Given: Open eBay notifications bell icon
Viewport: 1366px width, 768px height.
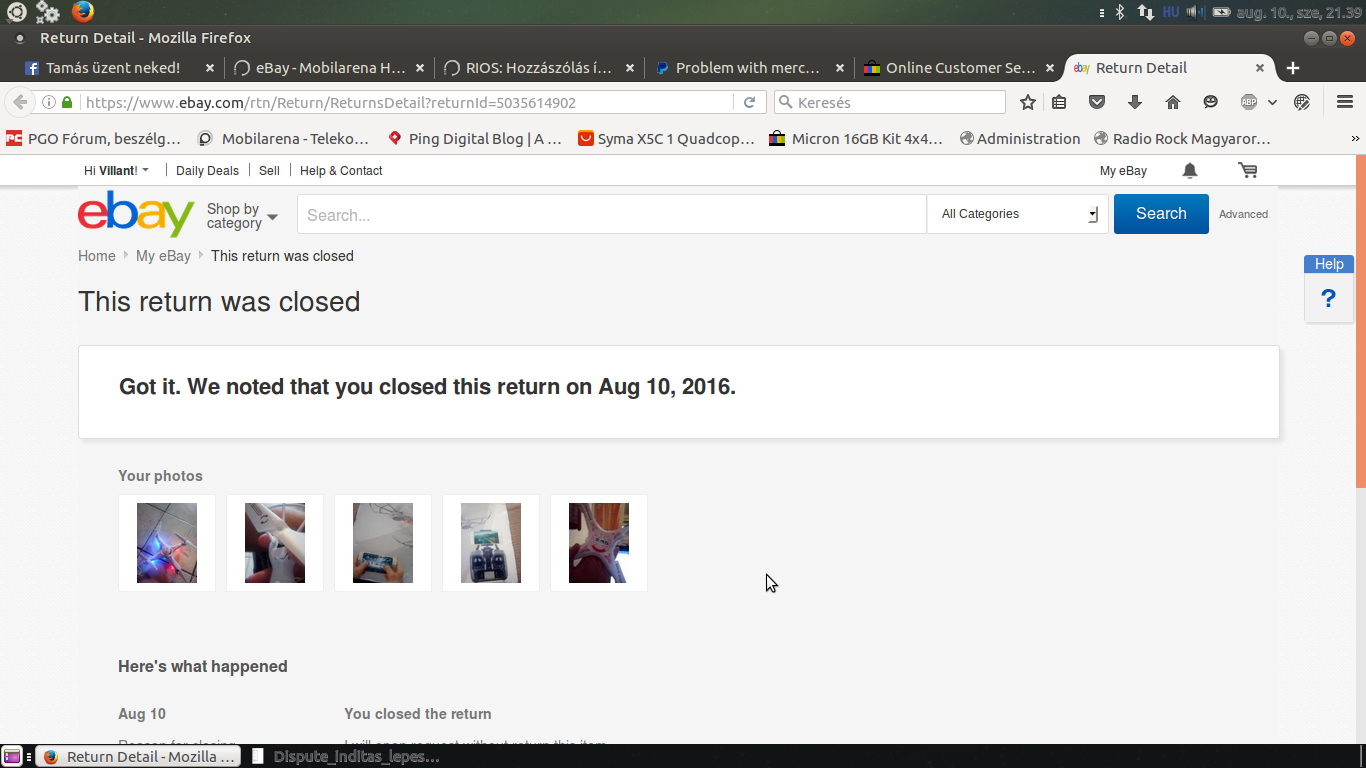Looking at the screenshot, I should (x=1190, y=171).
